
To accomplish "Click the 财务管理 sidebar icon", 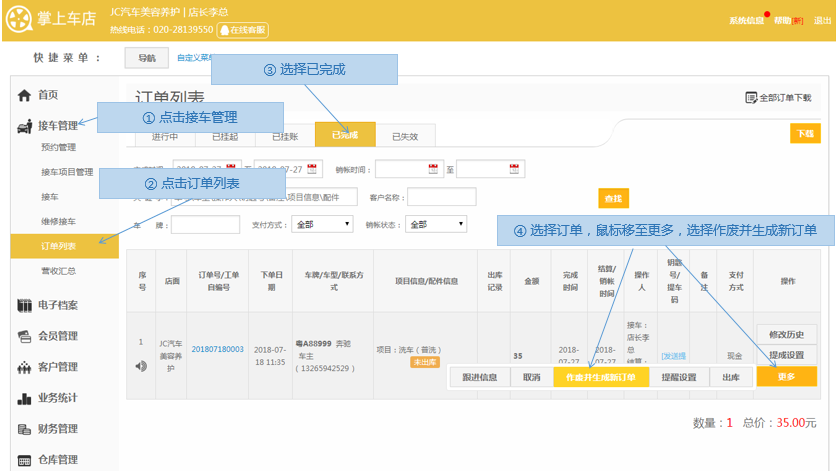I will (x=24, y=429).
